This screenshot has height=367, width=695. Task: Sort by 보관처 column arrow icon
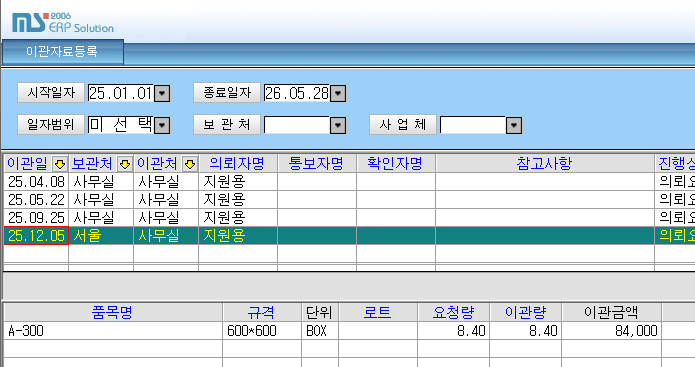coord(125,164)
